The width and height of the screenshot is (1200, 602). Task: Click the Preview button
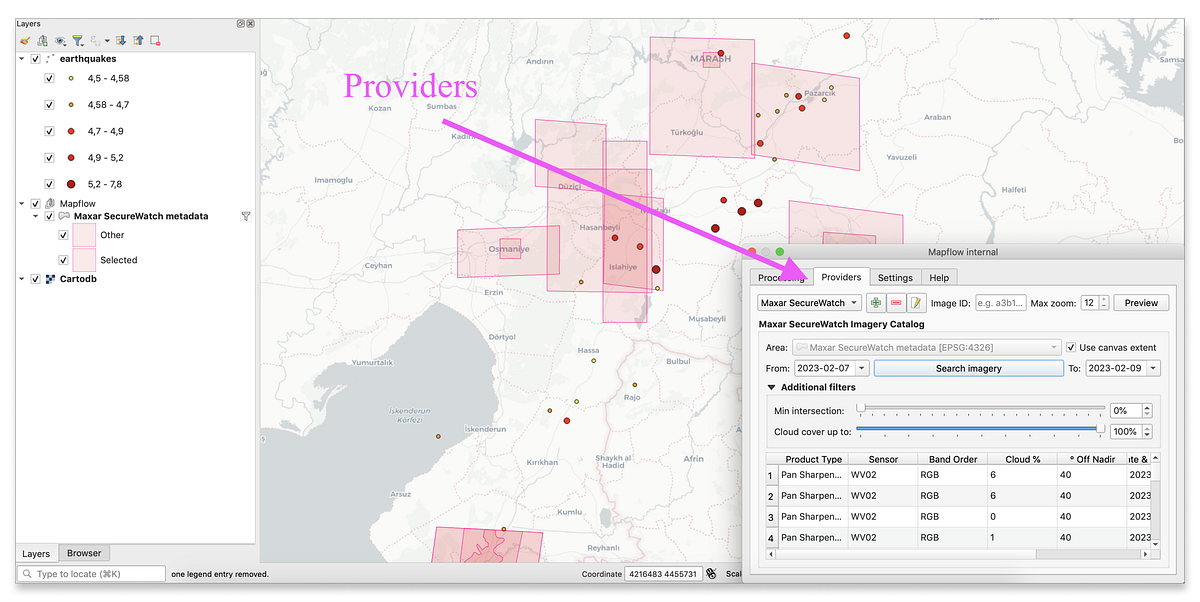click(1140, 302)
